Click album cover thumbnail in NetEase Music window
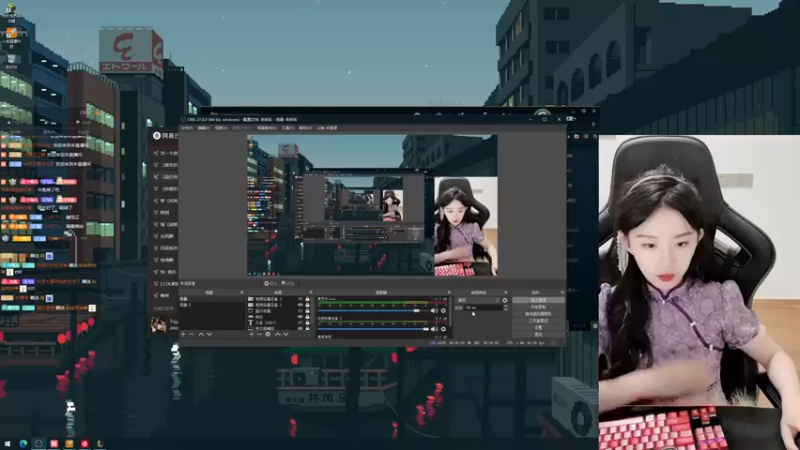800x450 pixels. click(x=158, y=324)
